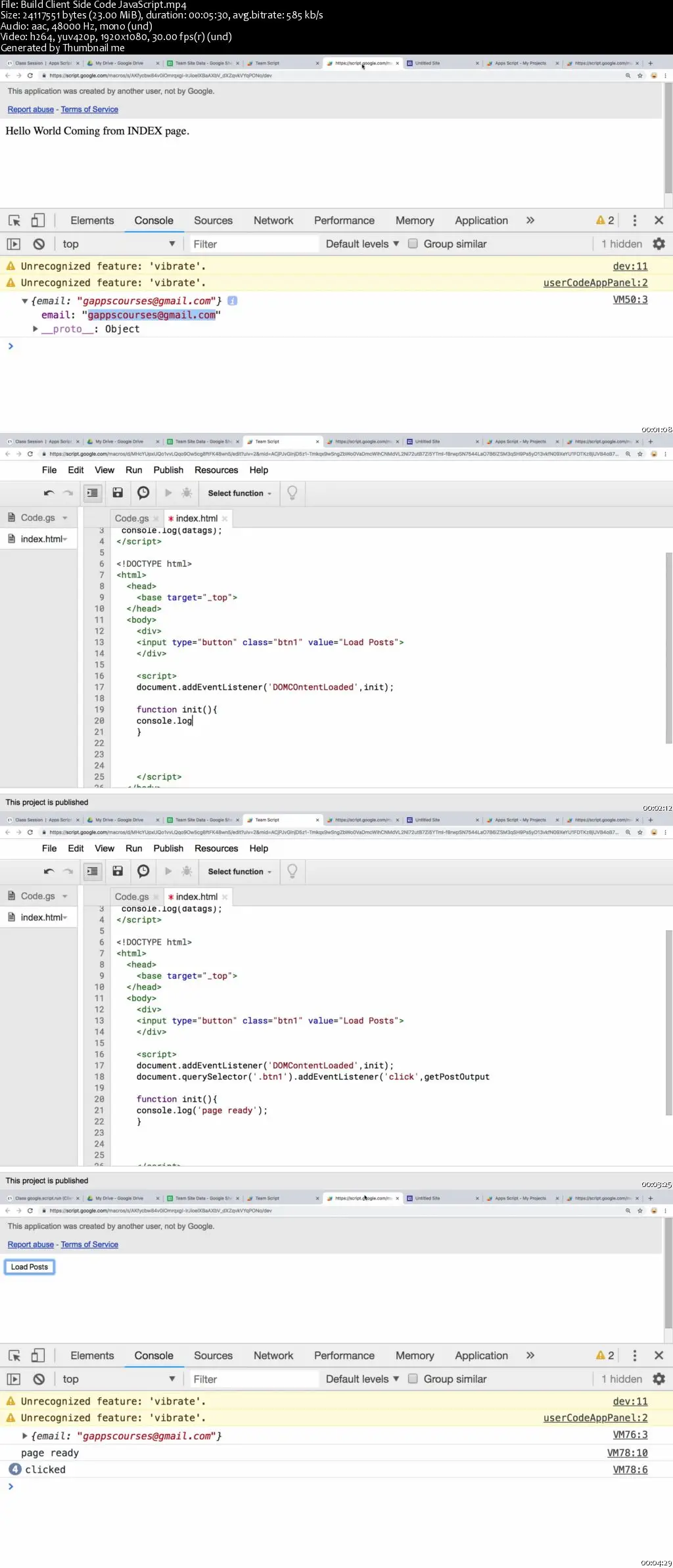Click Redo arrow in the 00:02:12 editor frame

pos(68,493)
